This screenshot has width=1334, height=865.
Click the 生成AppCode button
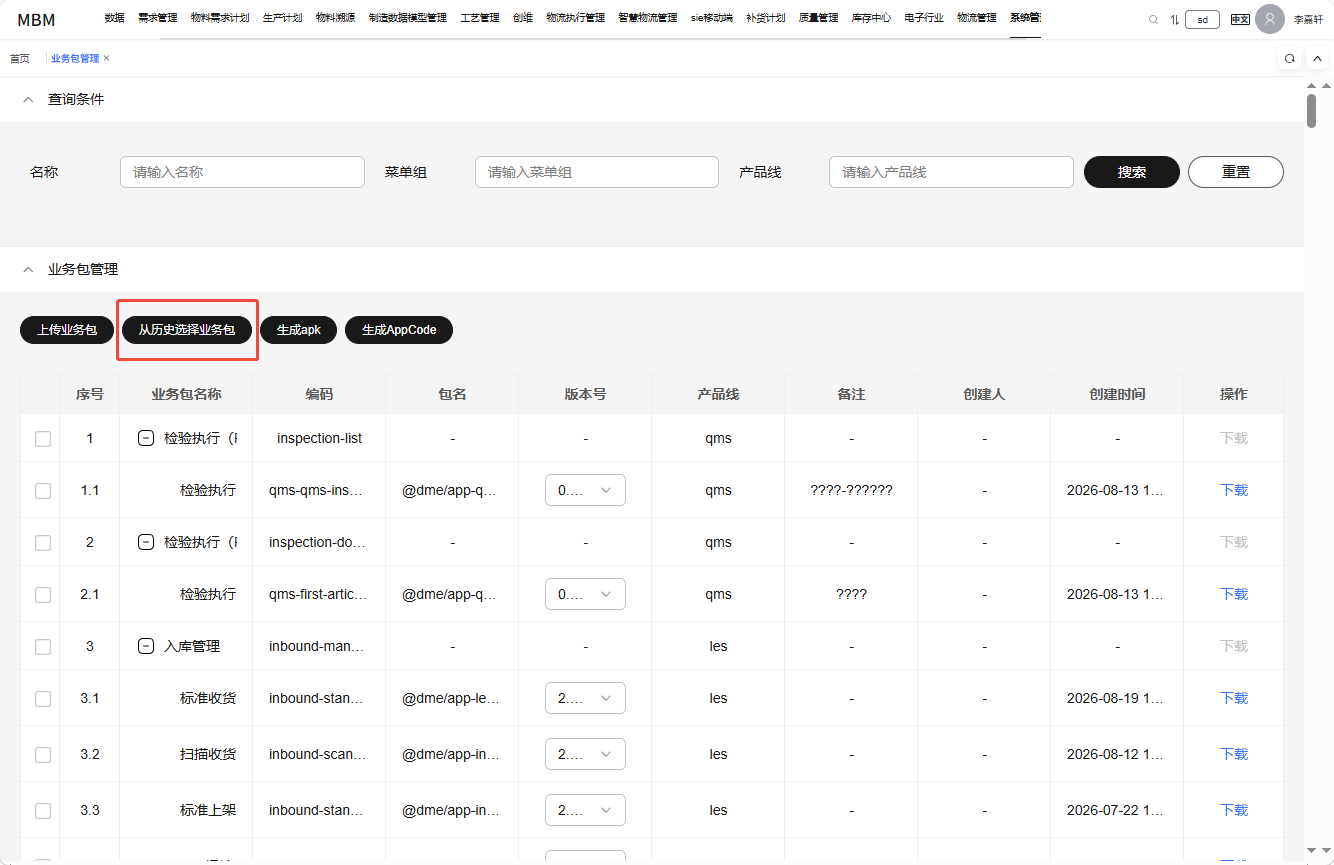pyautogui.click(x=399, y=330)
